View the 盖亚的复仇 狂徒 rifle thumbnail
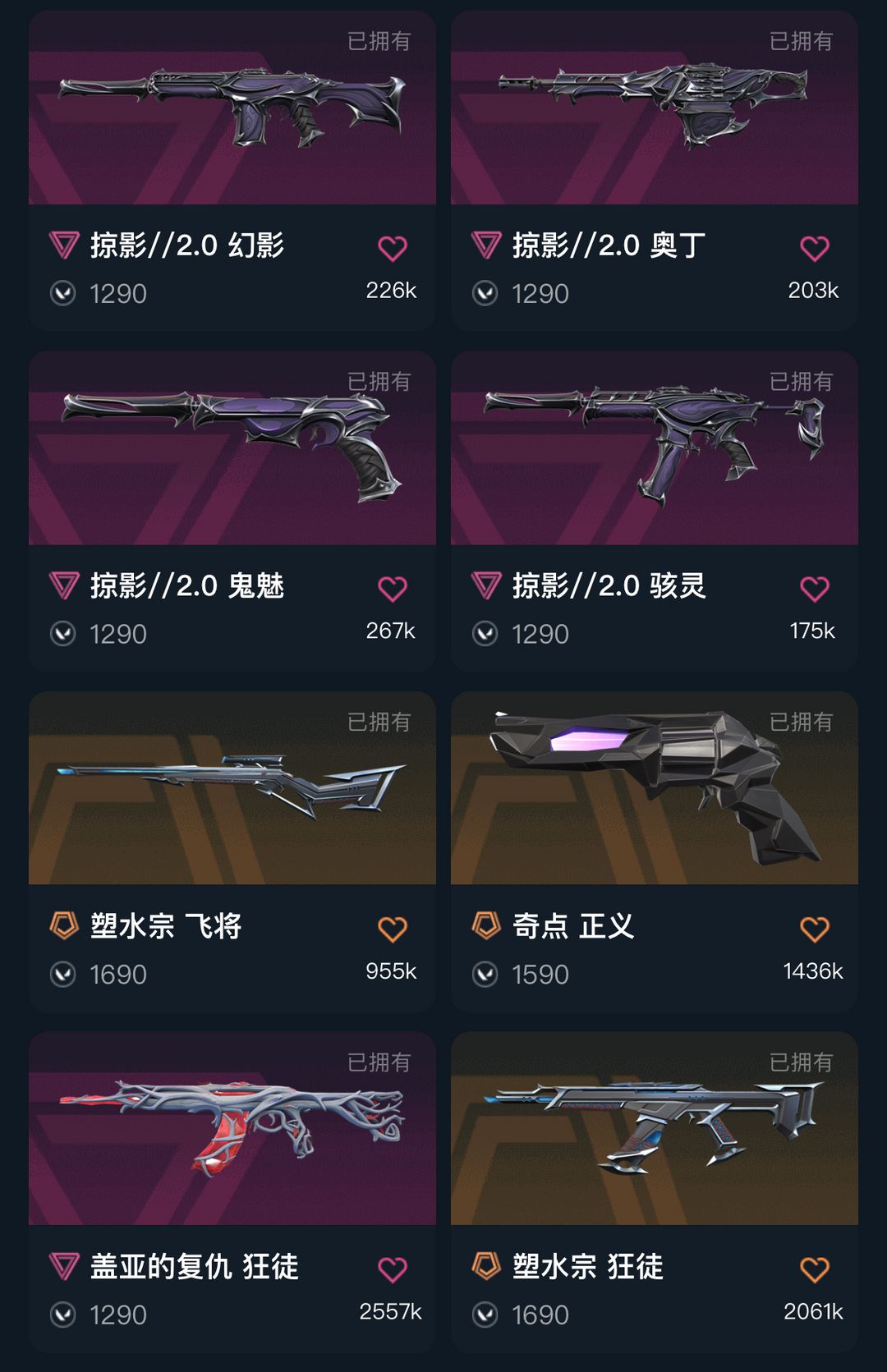887x1372 pixels. click(232, 1129)
